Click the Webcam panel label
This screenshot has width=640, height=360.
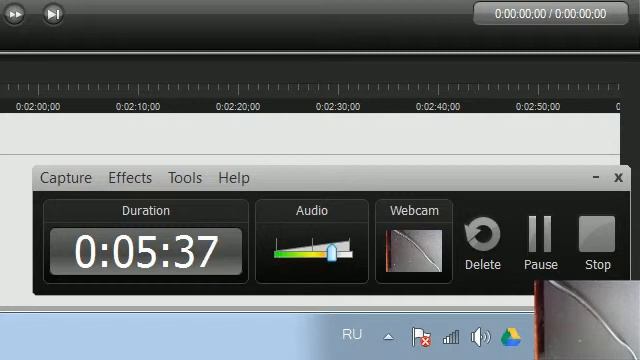point(414,211)
